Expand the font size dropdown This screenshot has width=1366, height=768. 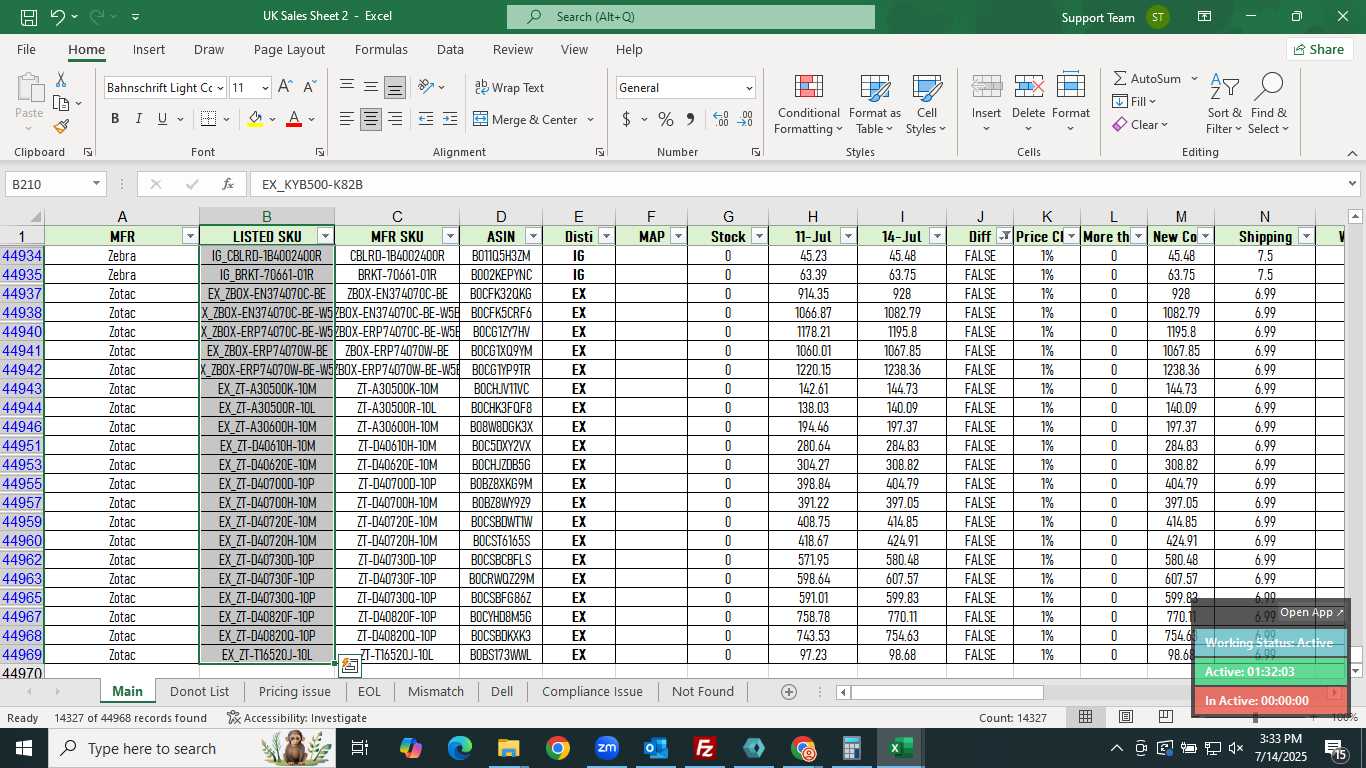point(264,88)
